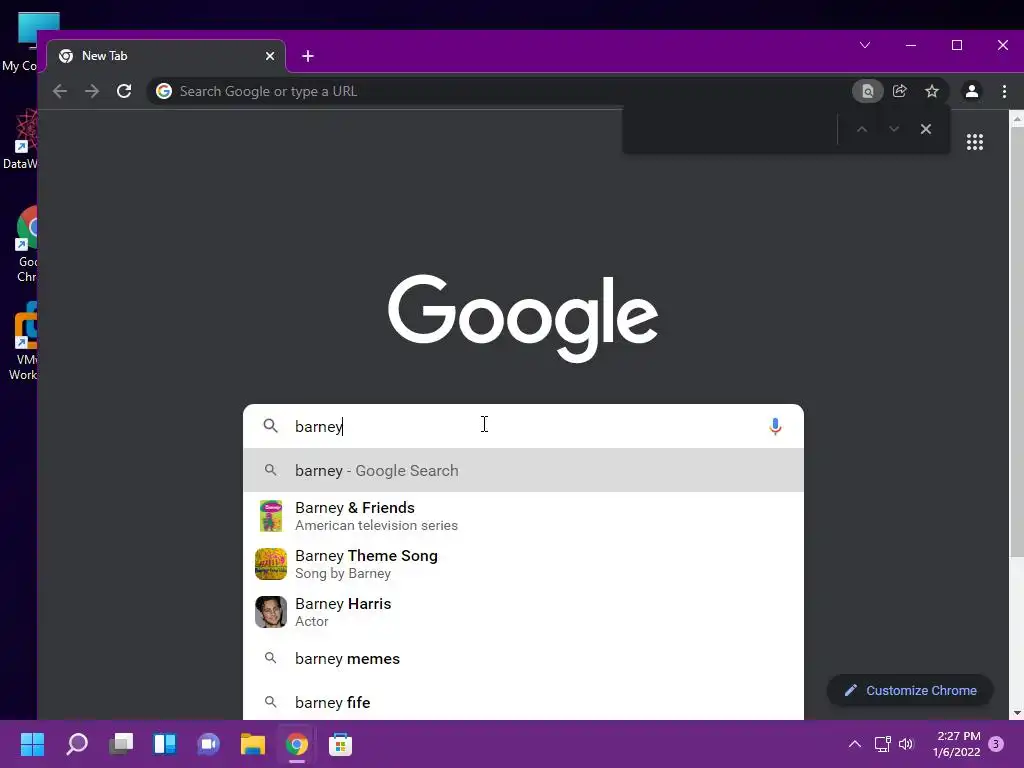This screenshot has height=768, width=1024.
Task: Open a new tab with plus
Action: [308, 56]
